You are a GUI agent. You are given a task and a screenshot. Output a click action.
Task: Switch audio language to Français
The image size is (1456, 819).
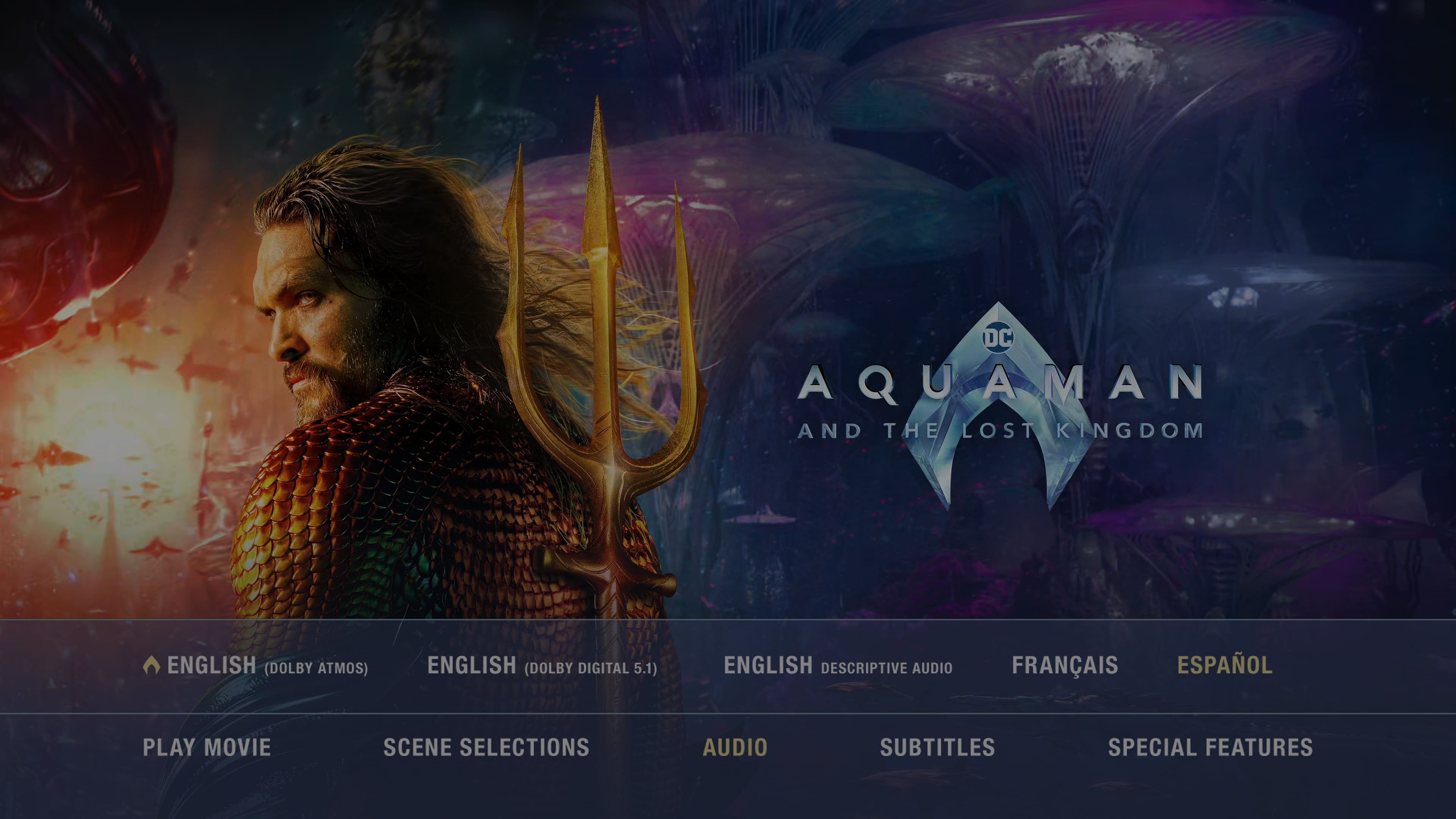[1065, 666]
